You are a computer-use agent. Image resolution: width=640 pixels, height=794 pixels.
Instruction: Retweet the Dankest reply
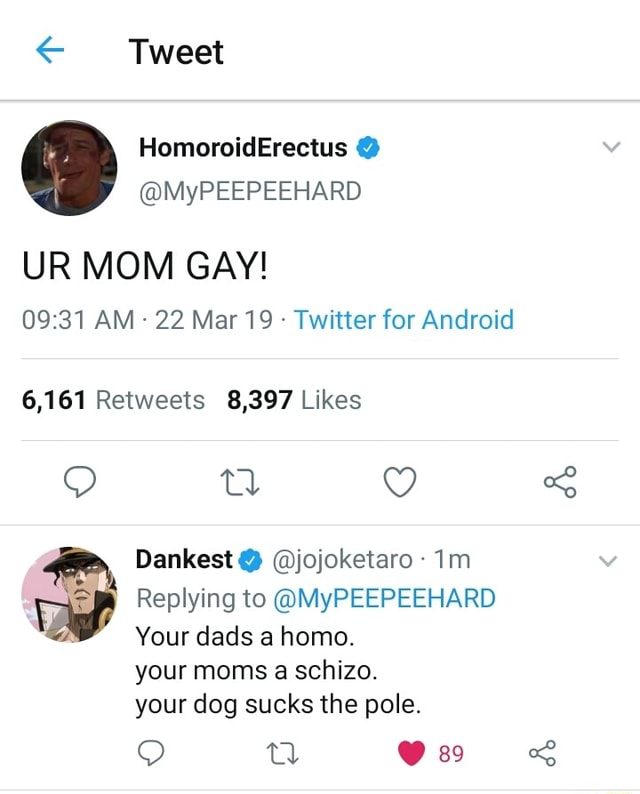pyautogui.click(x=284, y=753)
